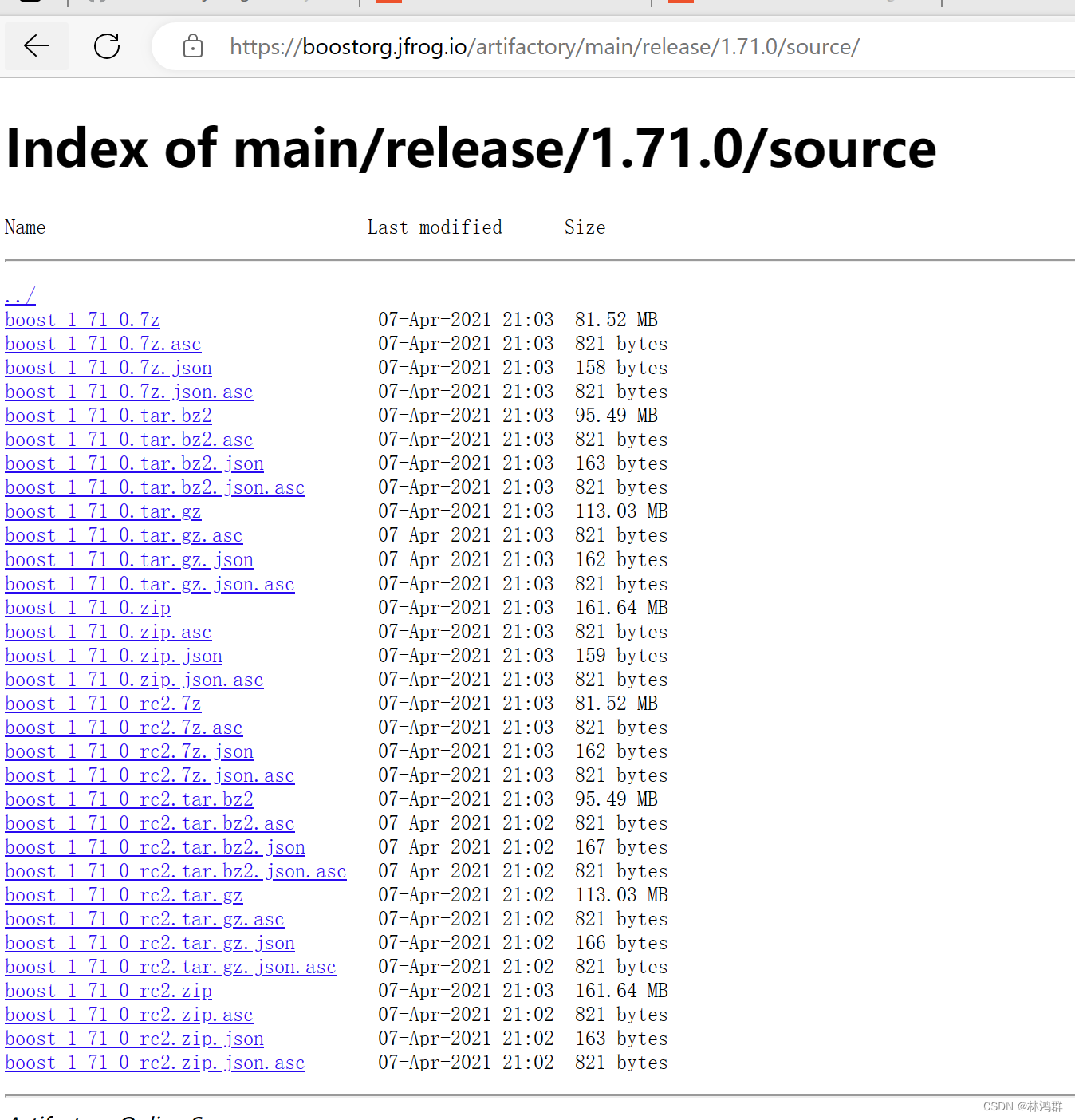This screenshot has height=1120, width=1075.
Task: Download boost_1_71_0.tar.gz
Action: [x=103, y=511]
